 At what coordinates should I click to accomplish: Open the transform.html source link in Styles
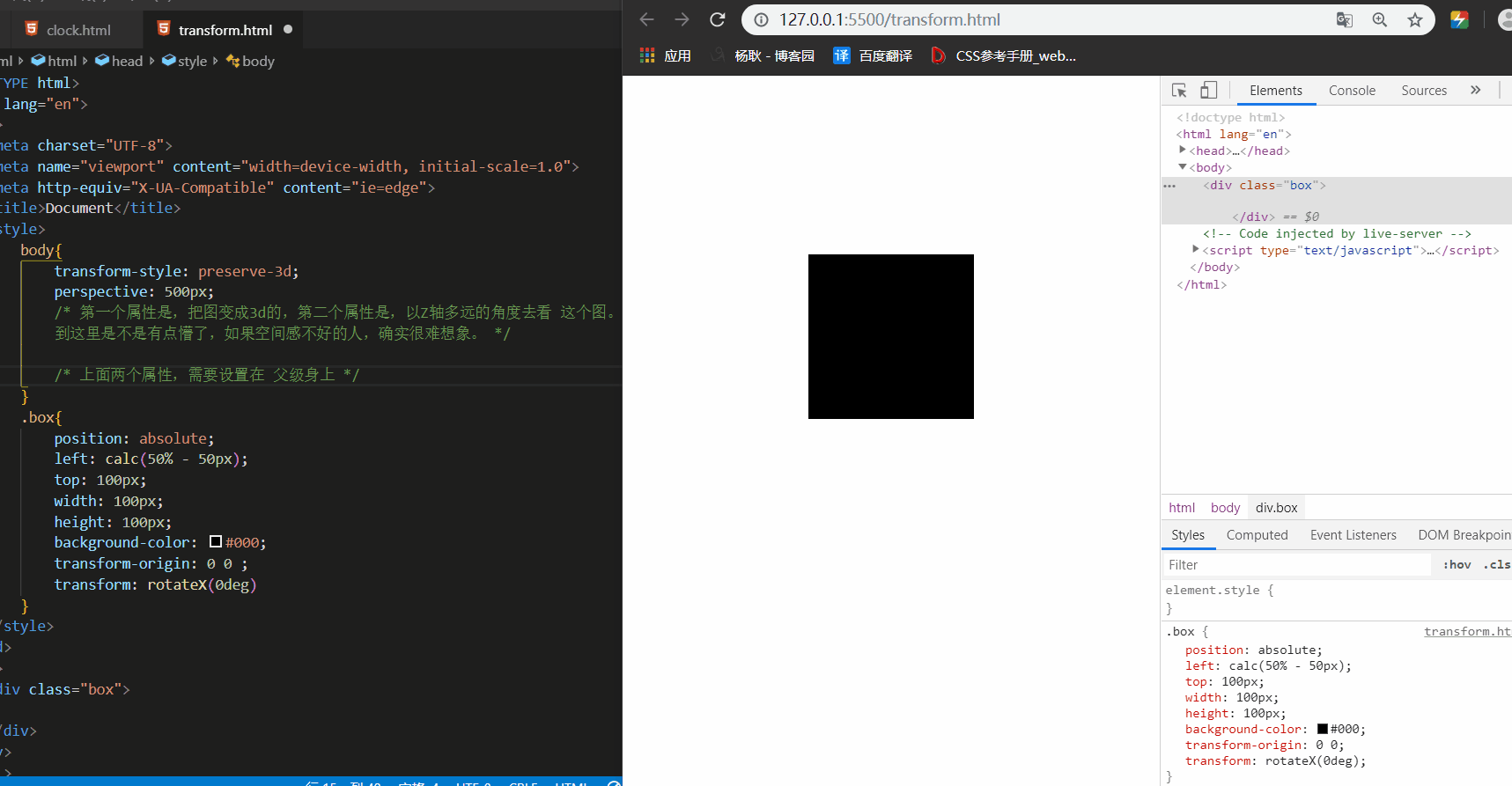(x=1466, y=631)
